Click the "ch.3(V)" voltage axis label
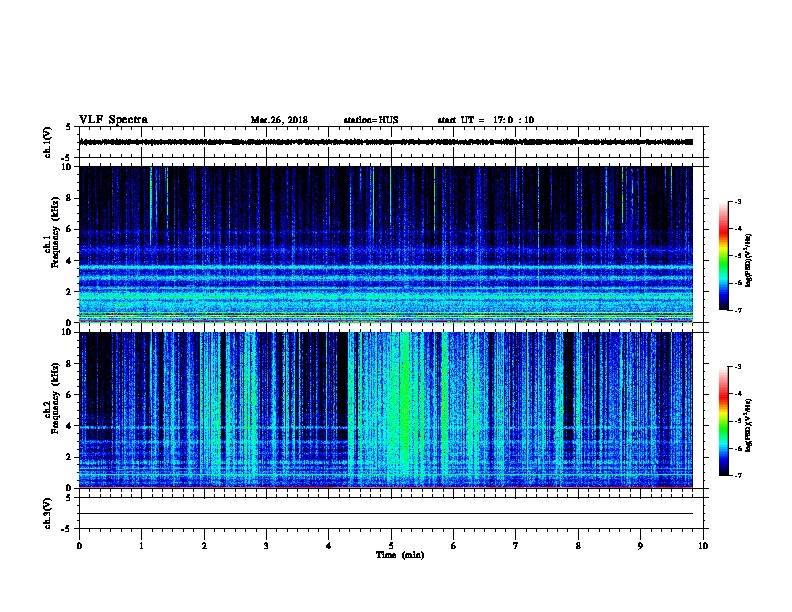 point(47,513)
